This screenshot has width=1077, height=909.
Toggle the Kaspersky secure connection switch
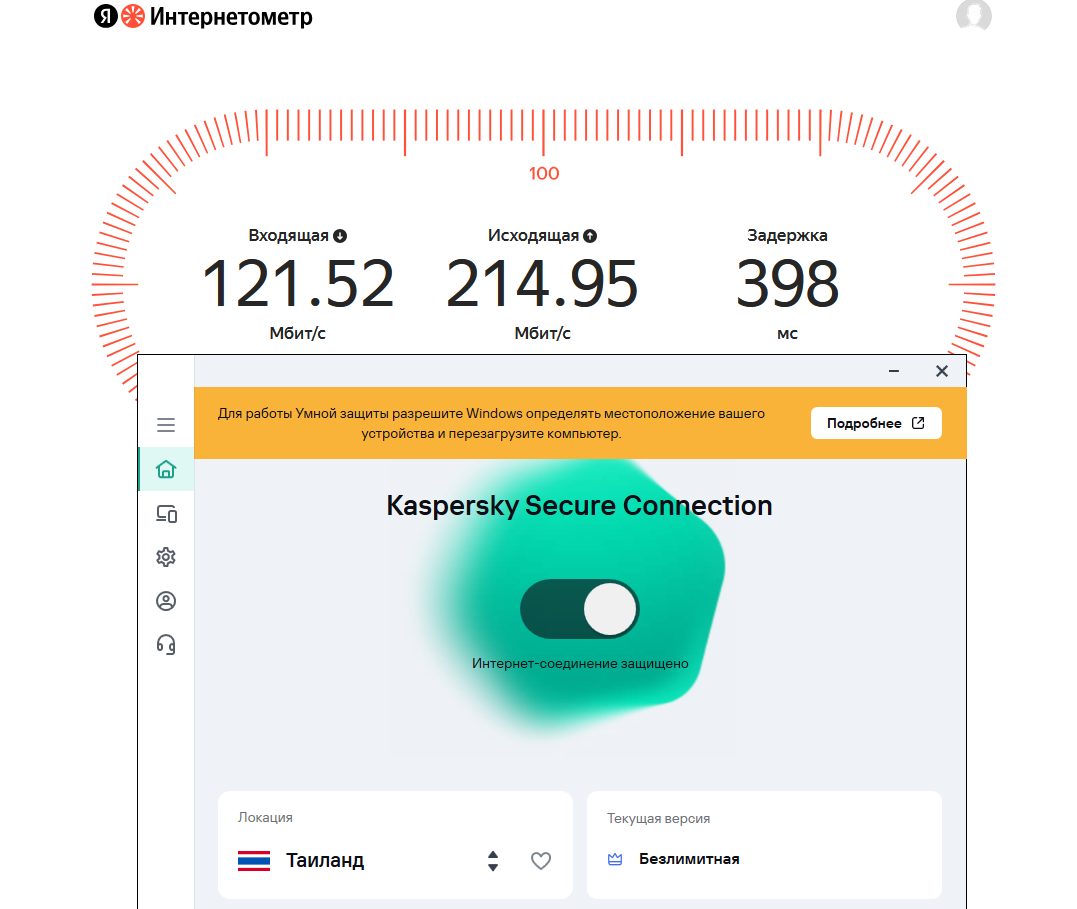580,609
